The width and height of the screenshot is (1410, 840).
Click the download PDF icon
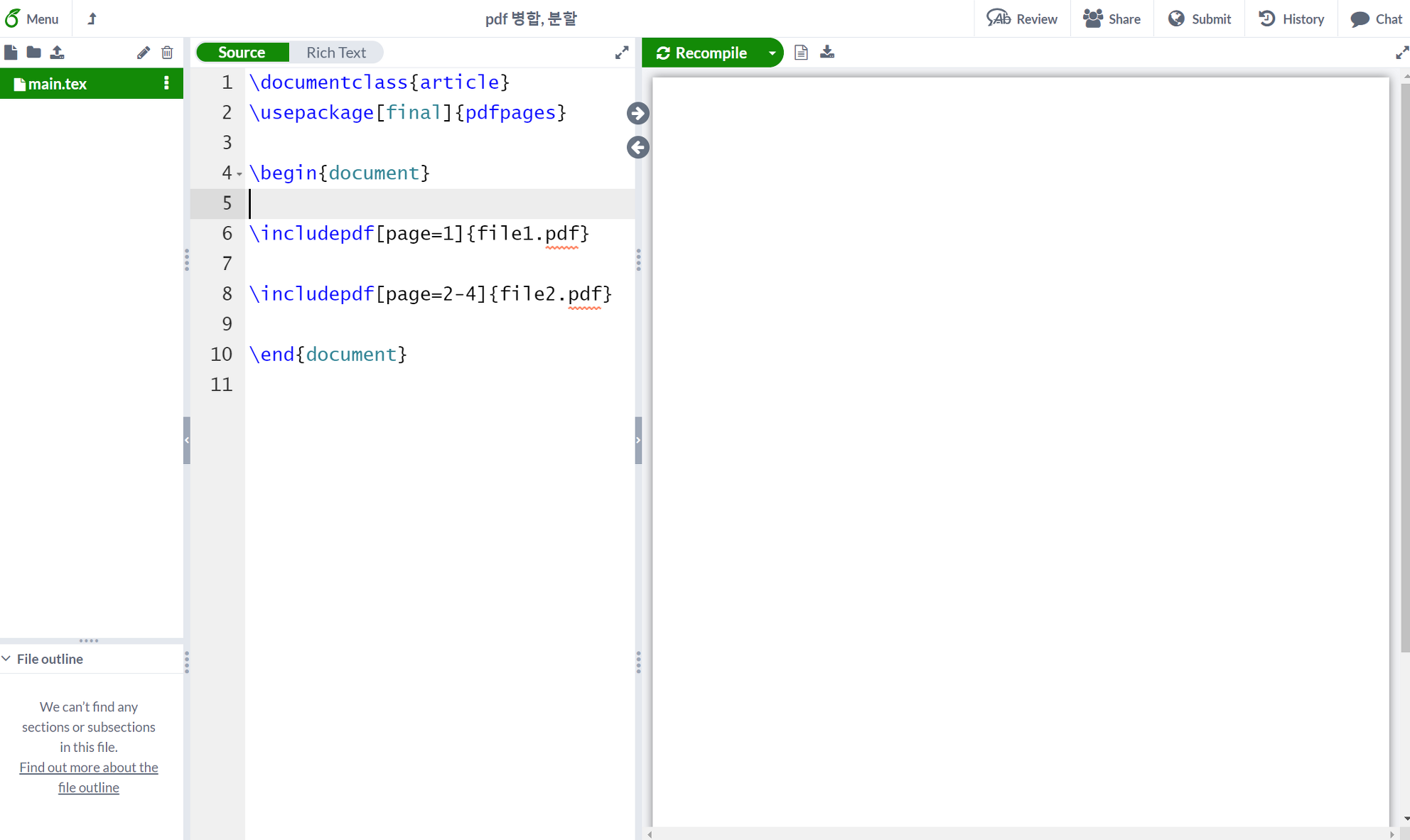pyautogui.click(x=827, y=53)
